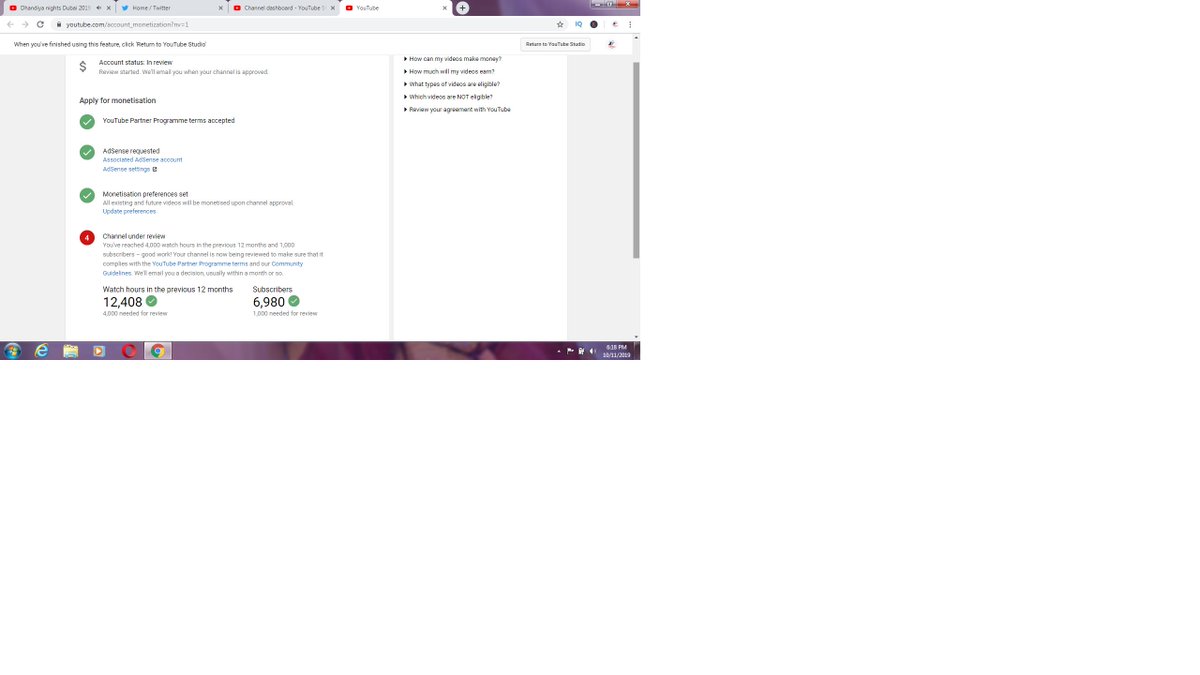Open the IQ browser extension
Viewport: 1200px width, 675px height.
pyautogui.click(x=579, y=24)
